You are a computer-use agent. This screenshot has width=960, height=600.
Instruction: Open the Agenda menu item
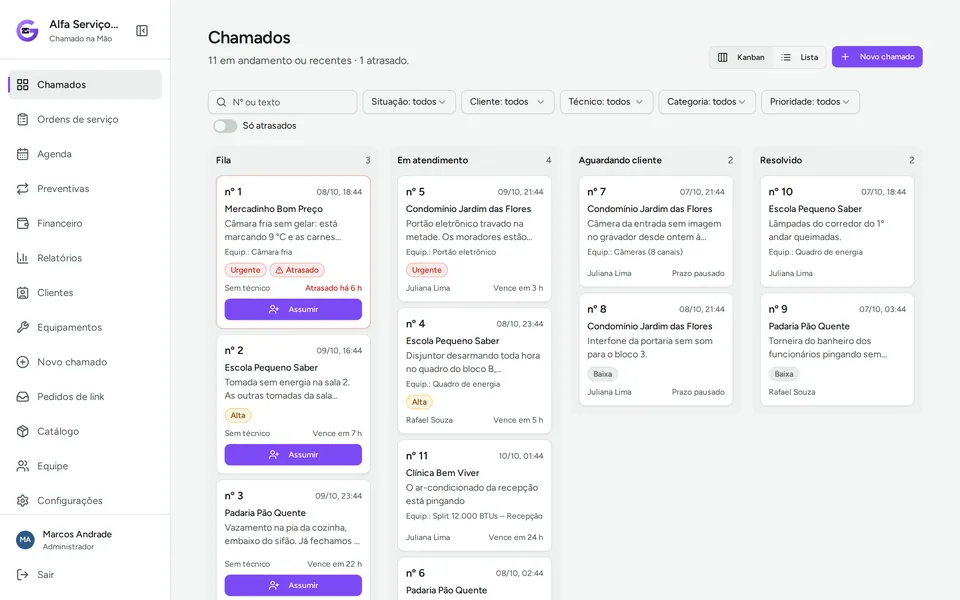85,154
